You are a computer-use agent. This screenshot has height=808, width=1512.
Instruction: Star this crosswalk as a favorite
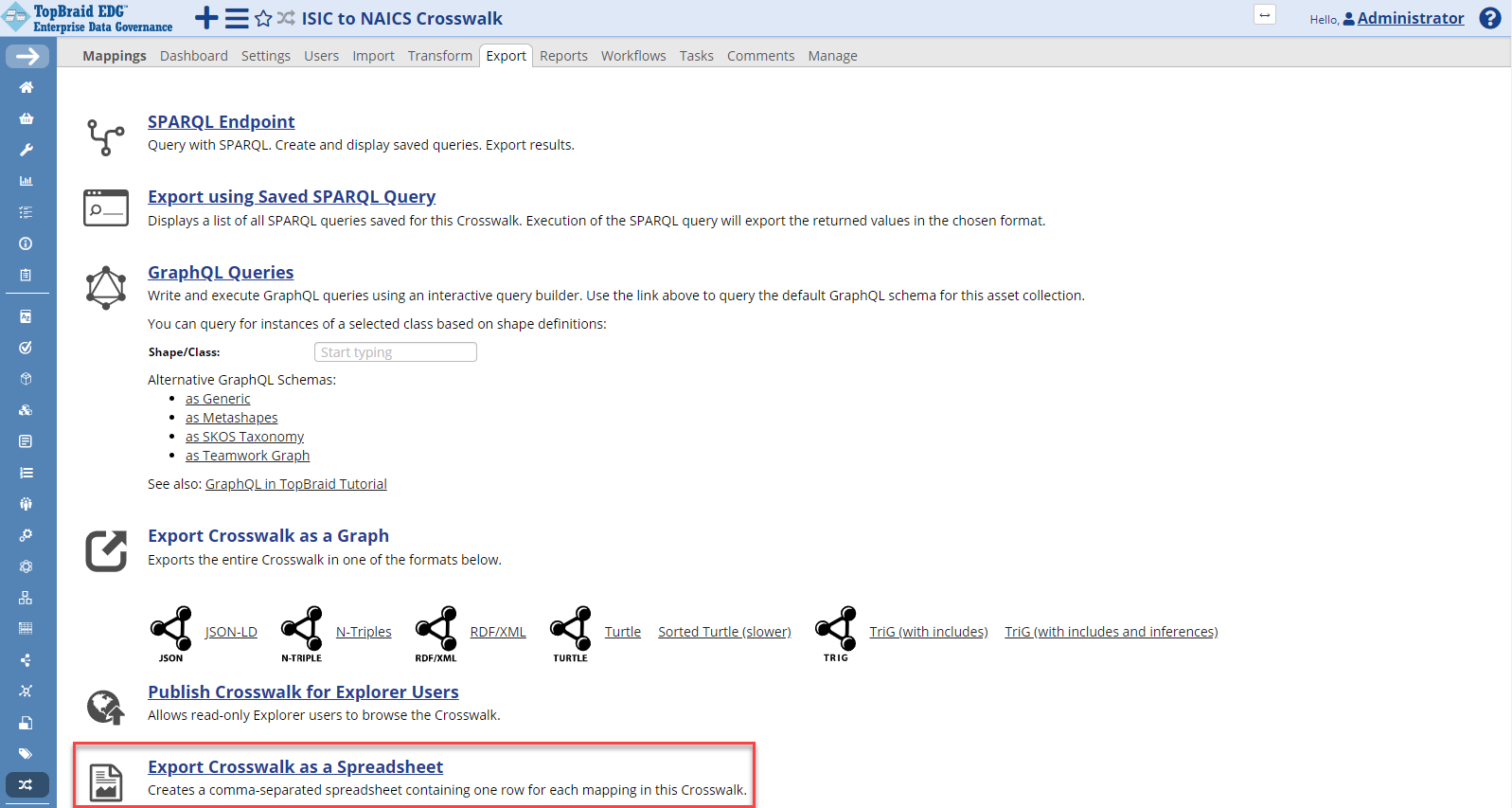click(263, 18)
